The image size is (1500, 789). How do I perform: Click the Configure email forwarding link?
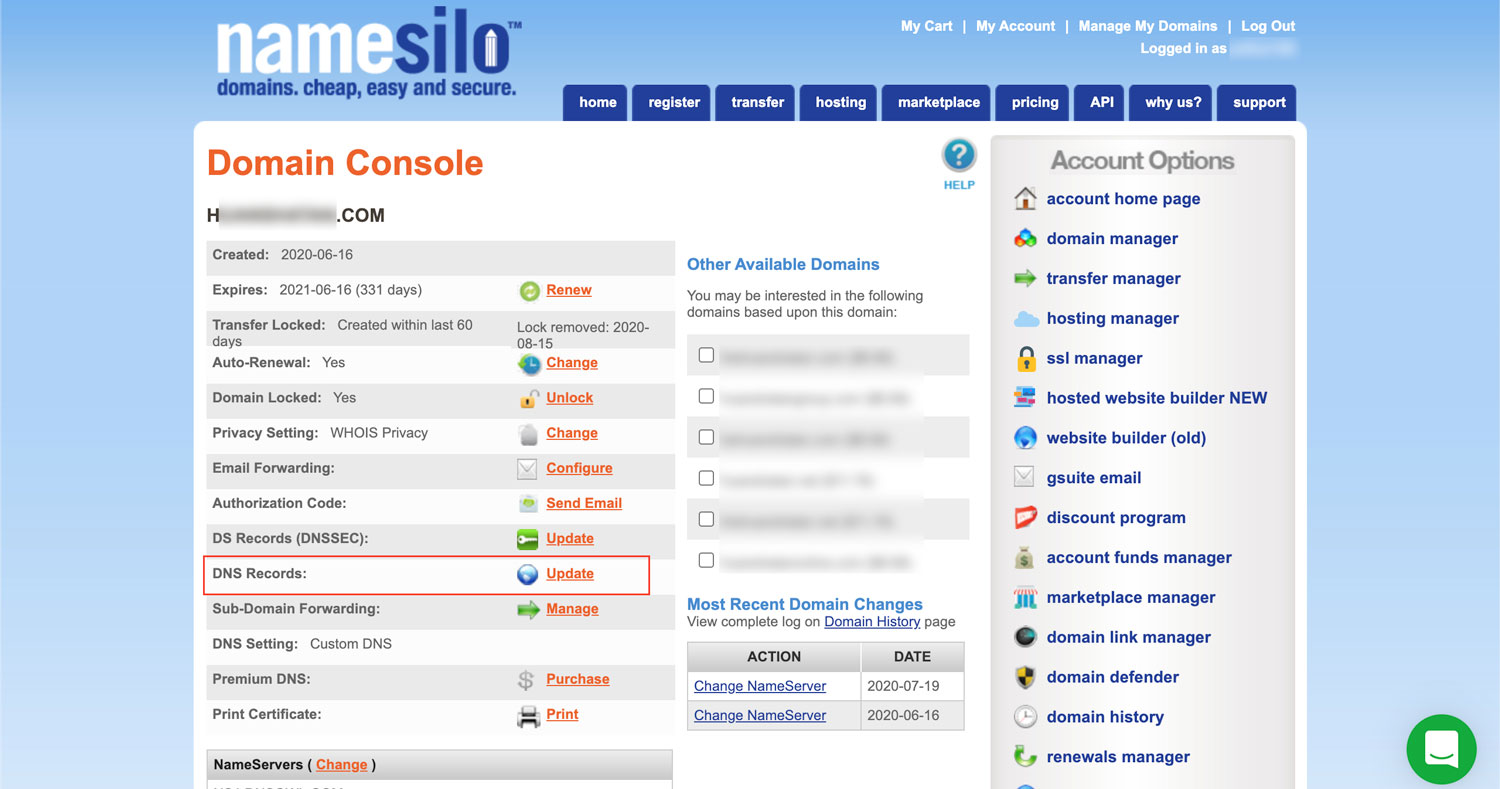point(579,469)
